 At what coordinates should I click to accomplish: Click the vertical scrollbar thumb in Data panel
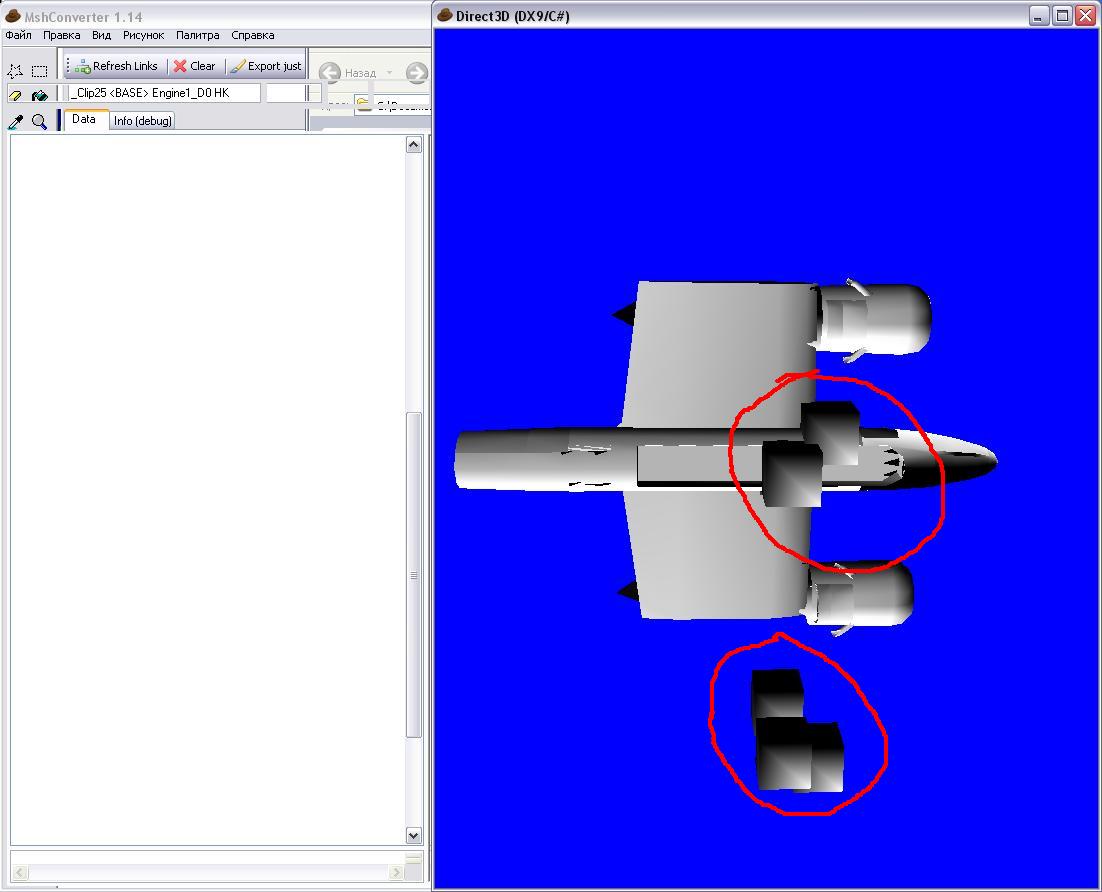coord(413,575)
